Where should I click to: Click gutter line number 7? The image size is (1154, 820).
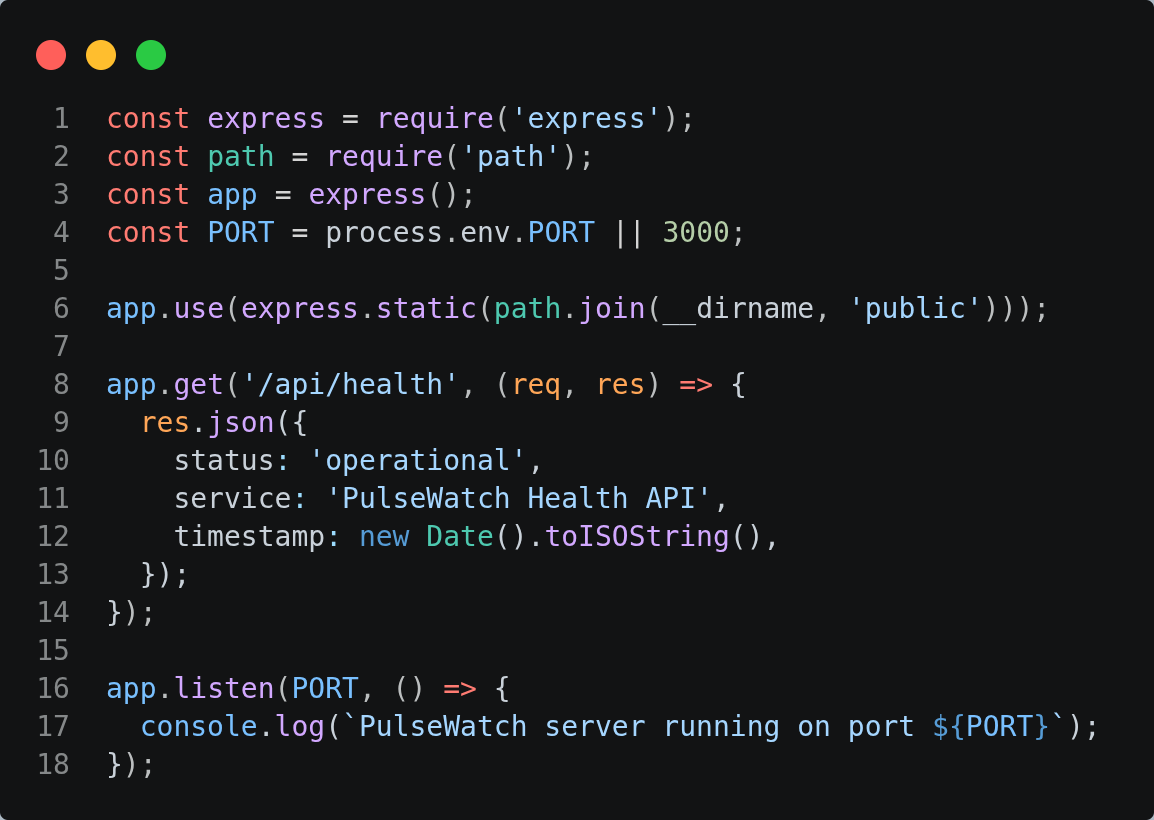pos(61,347)
